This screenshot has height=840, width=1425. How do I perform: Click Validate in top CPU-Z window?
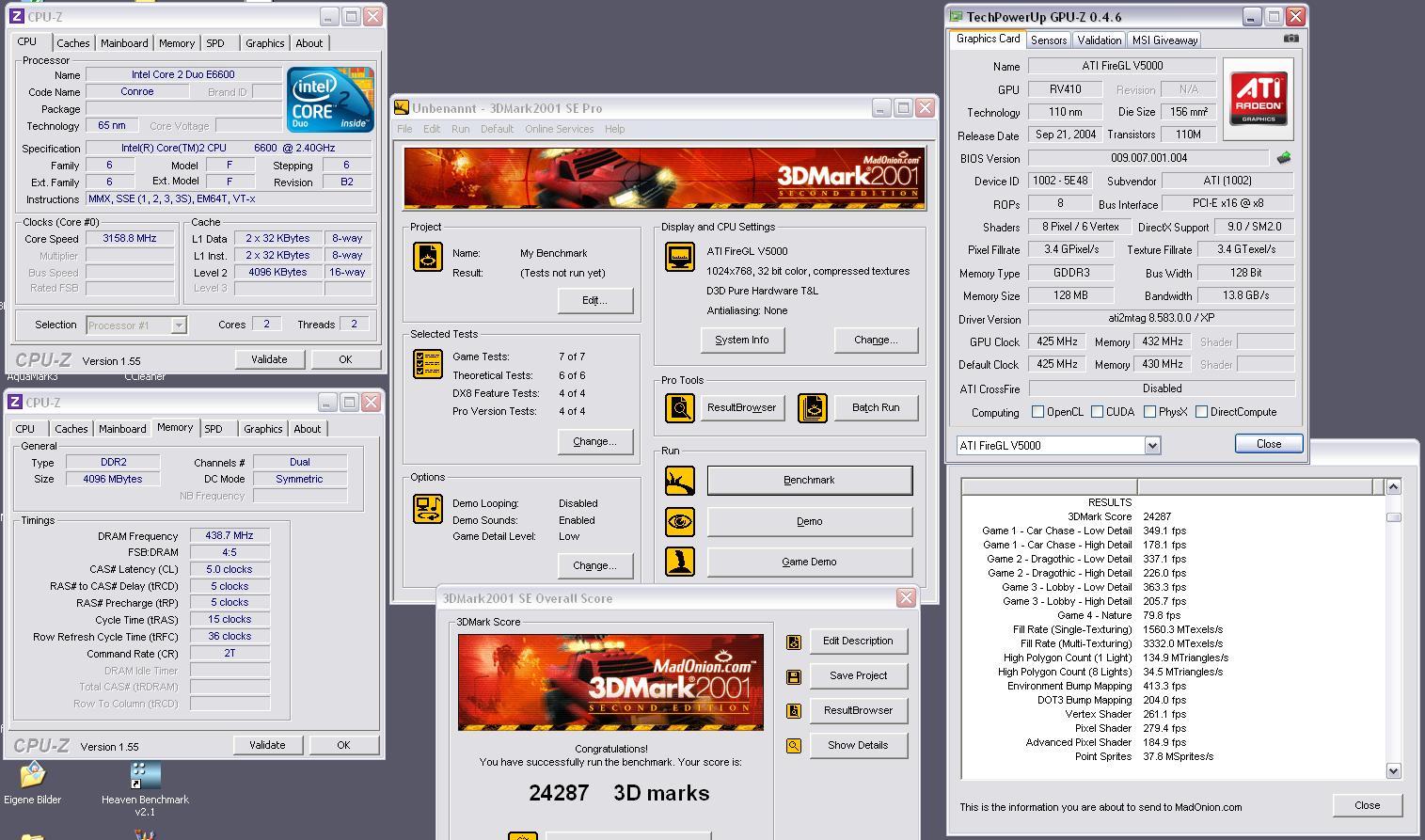pyautogui.click(x=269, y=359)
